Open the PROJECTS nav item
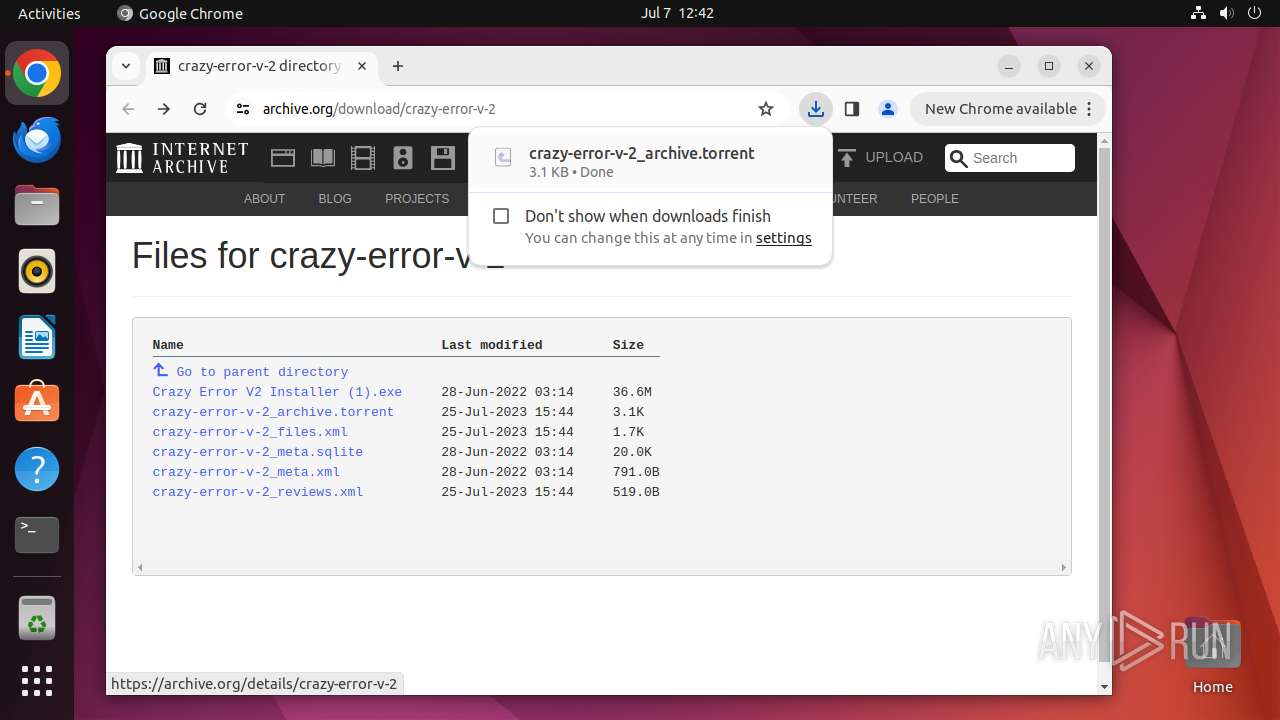The width and height of the screenshot is (1280, 720). (x=417, y=199)
